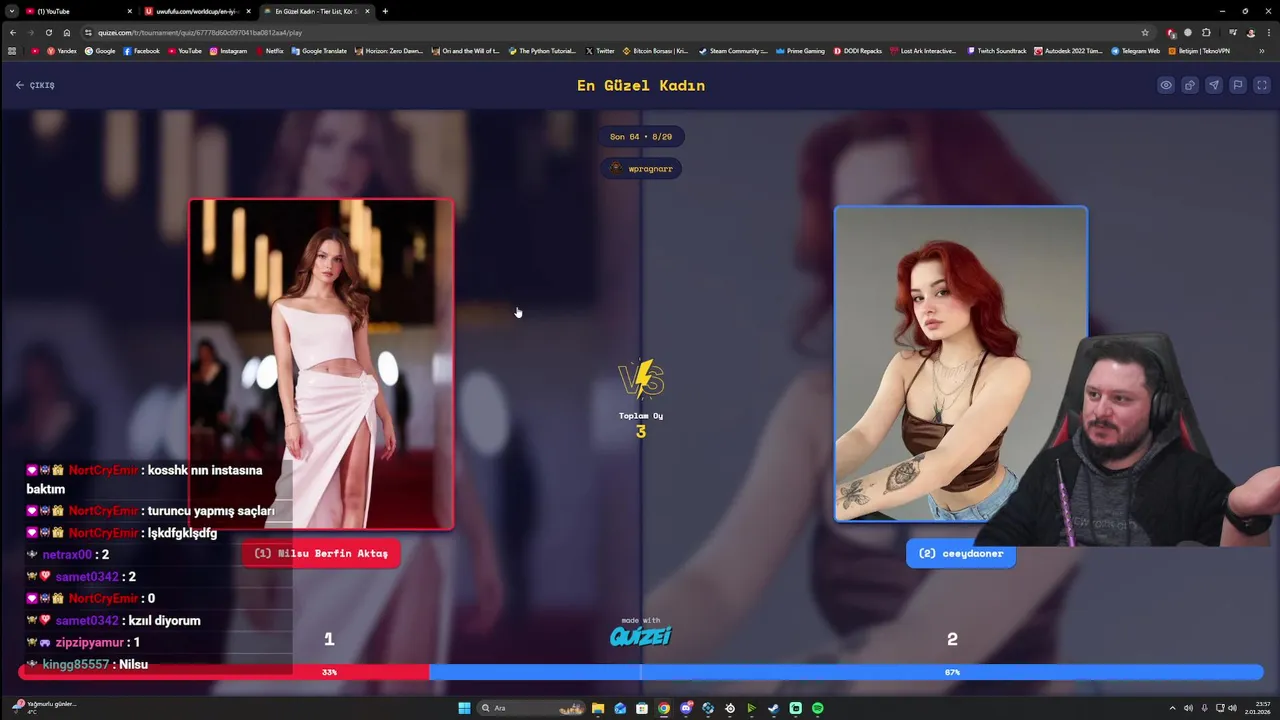Open the Google Translate bookmark
Viewport: 1280px width, 720px height.
pyautogui.click(x=319, y=51)
